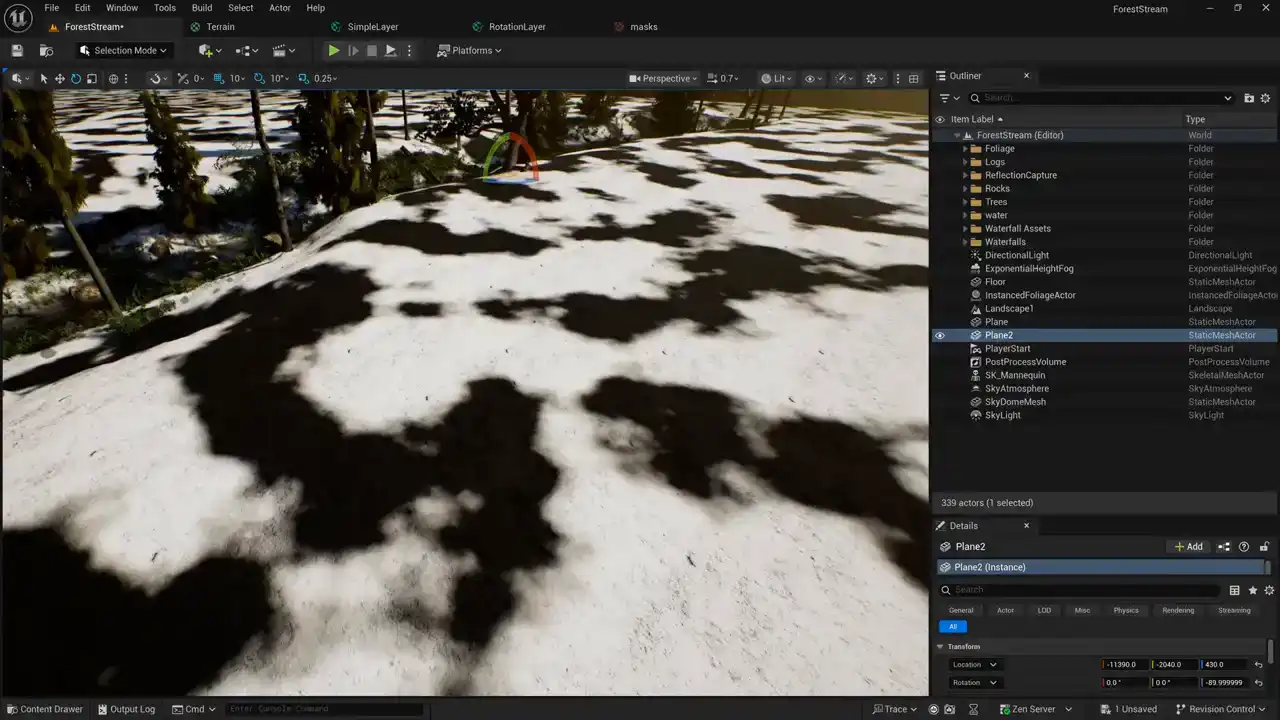This screenshot has height=720, width=1280.
Task: Expand the Waterfalls folder
Action: coord(966,242)
